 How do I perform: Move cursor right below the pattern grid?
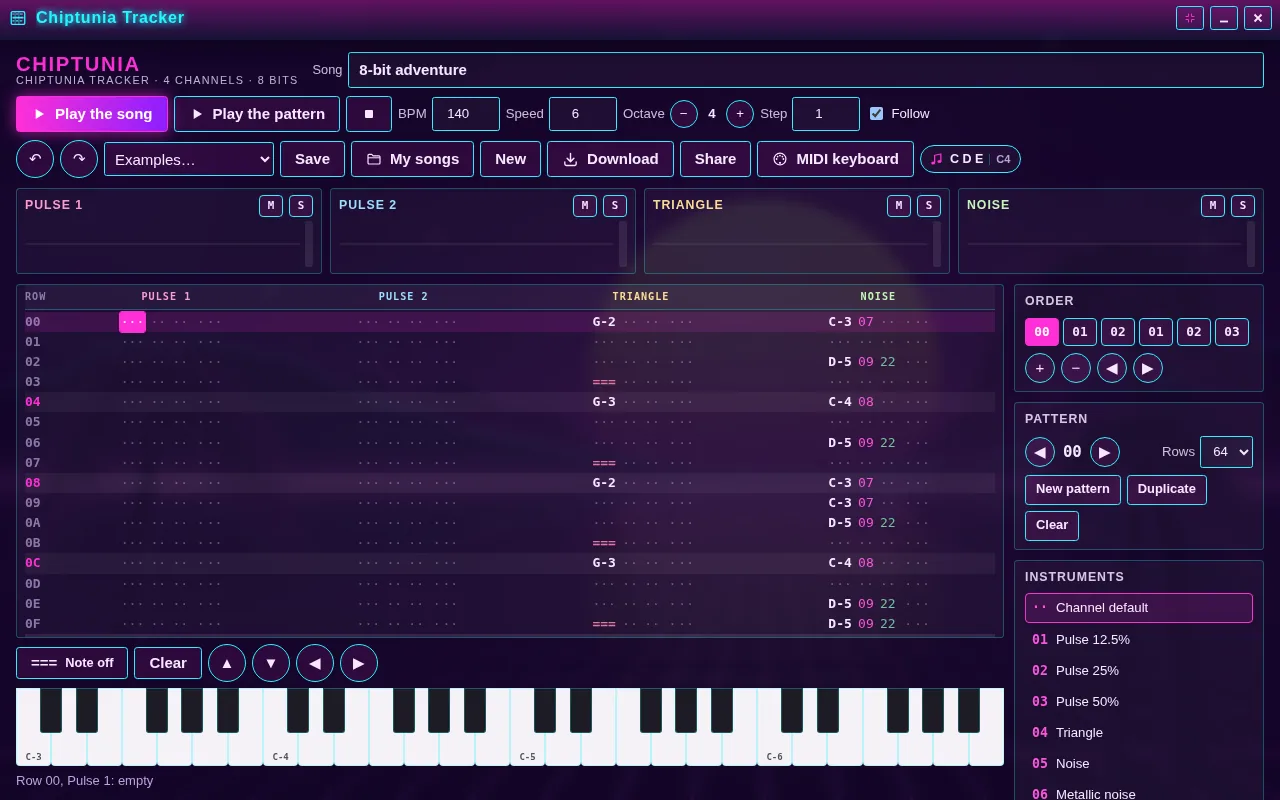(359, 663)
